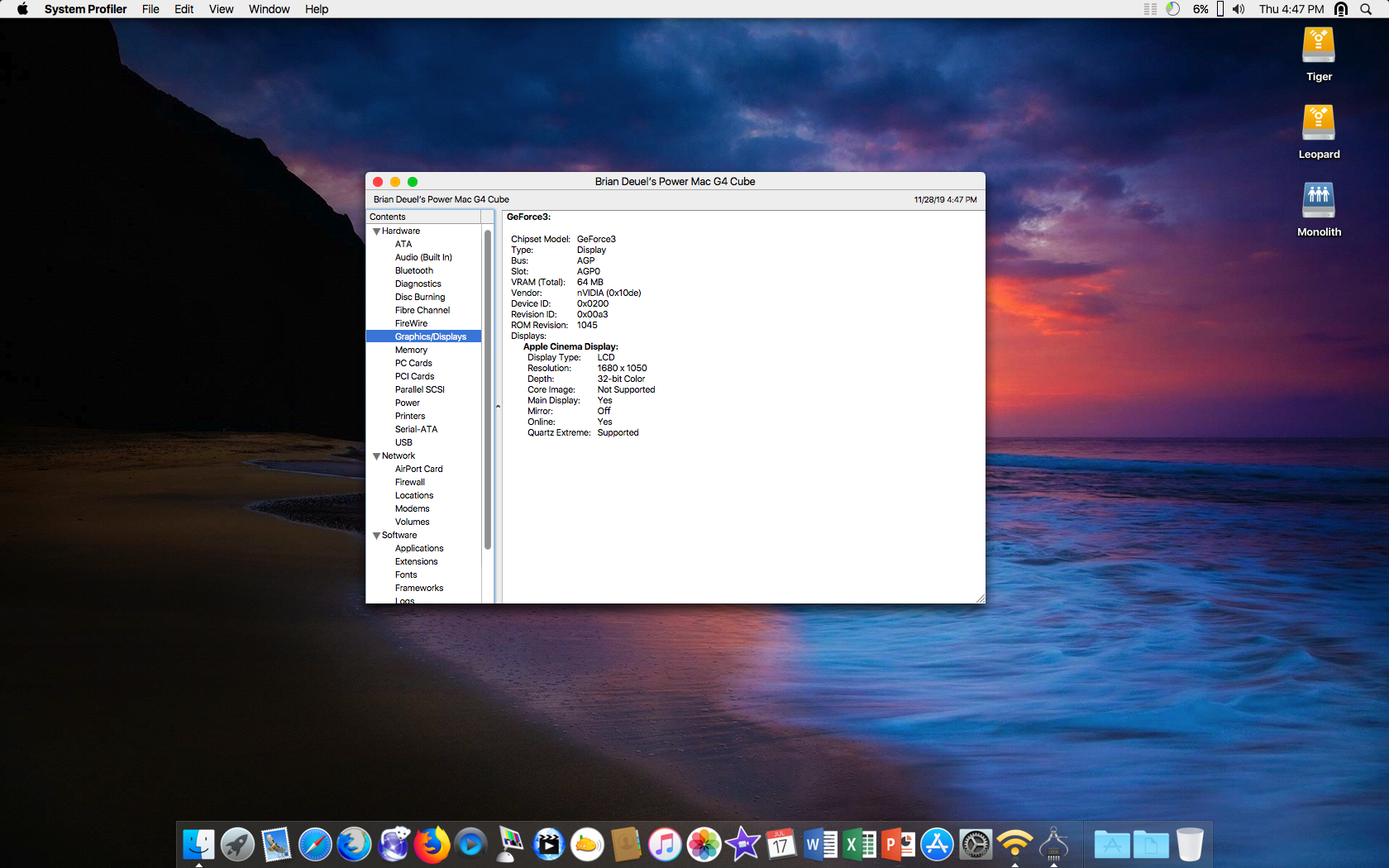Select Graphics/Displays in the sidebar
1389x868 pixels.
pos(423,336)
